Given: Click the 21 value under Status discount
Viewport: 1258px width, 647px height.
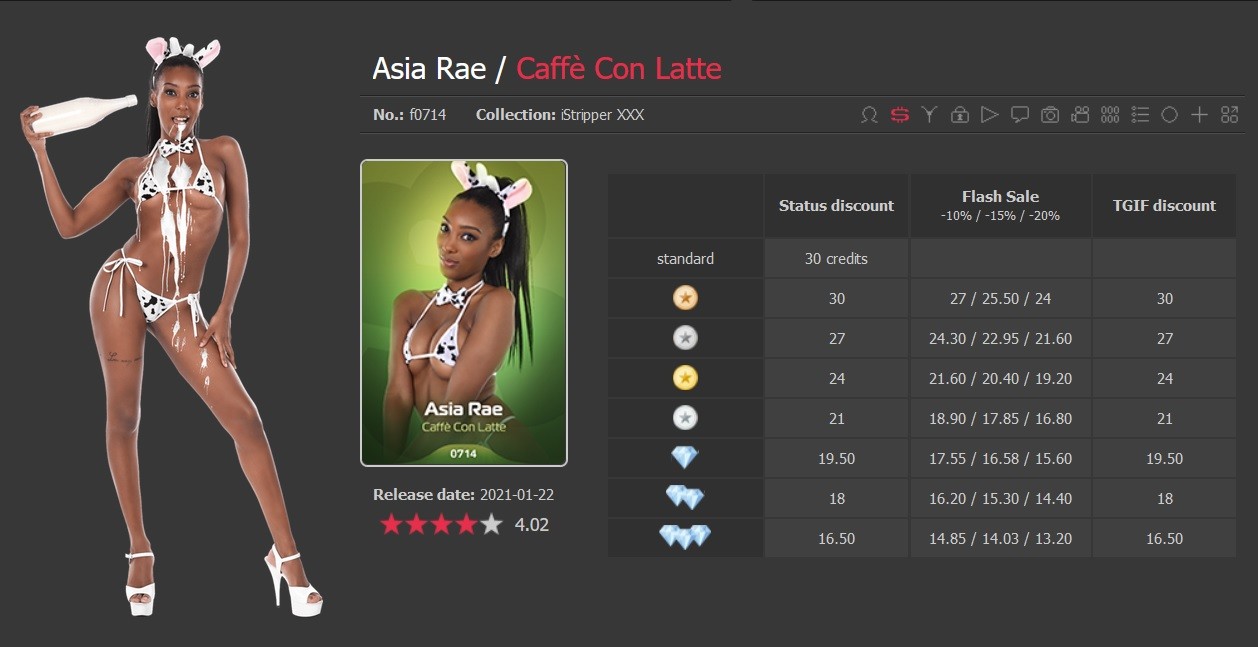Looking at the screenshot, I should coord(837,418).
